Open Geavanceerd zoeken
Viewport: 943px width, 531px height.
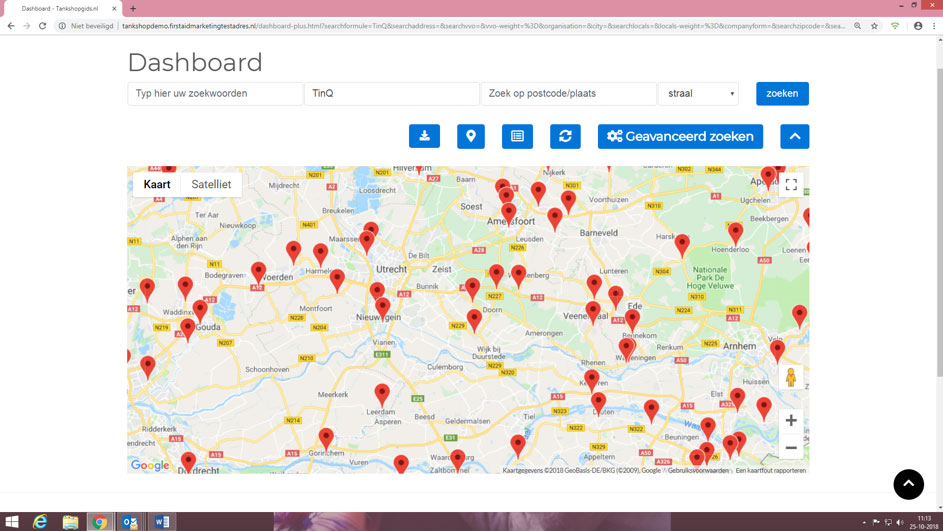tap(680, 136)
